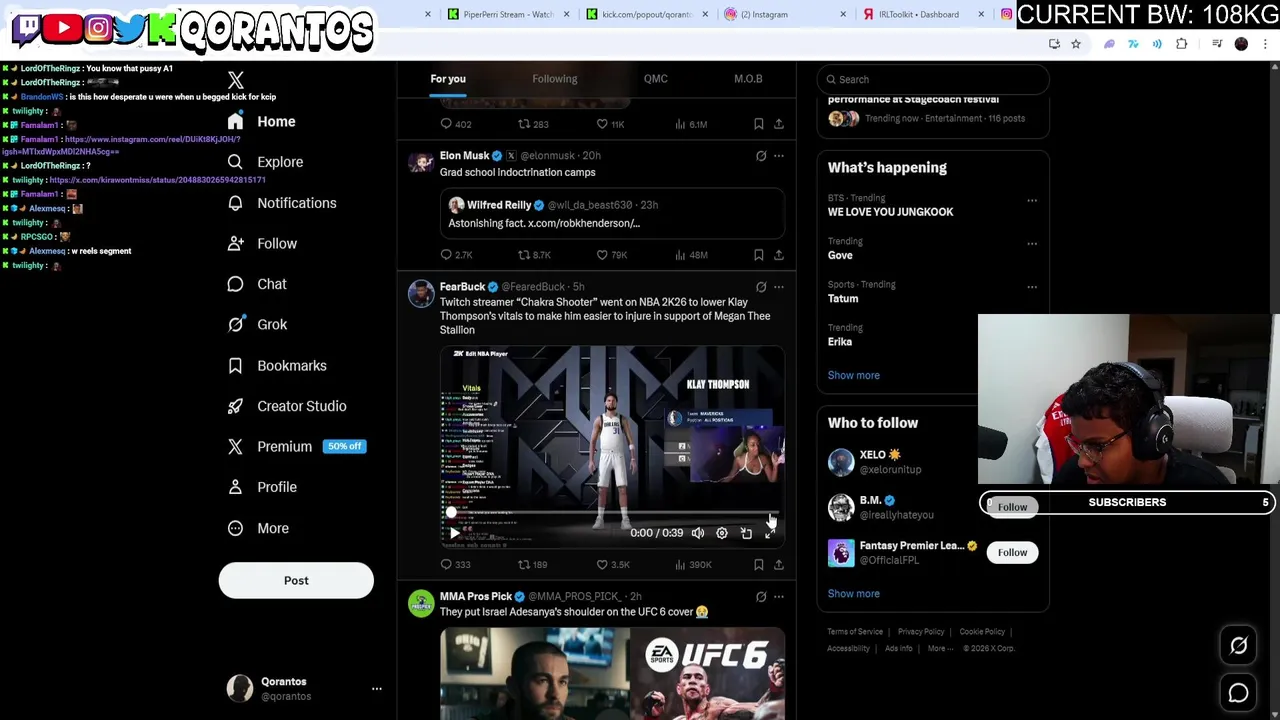Screen dimensions: 1280x720
Task: Open options for WE LOVE YOU JUNGKOOK trend
Action: (x=1032, y=200)
